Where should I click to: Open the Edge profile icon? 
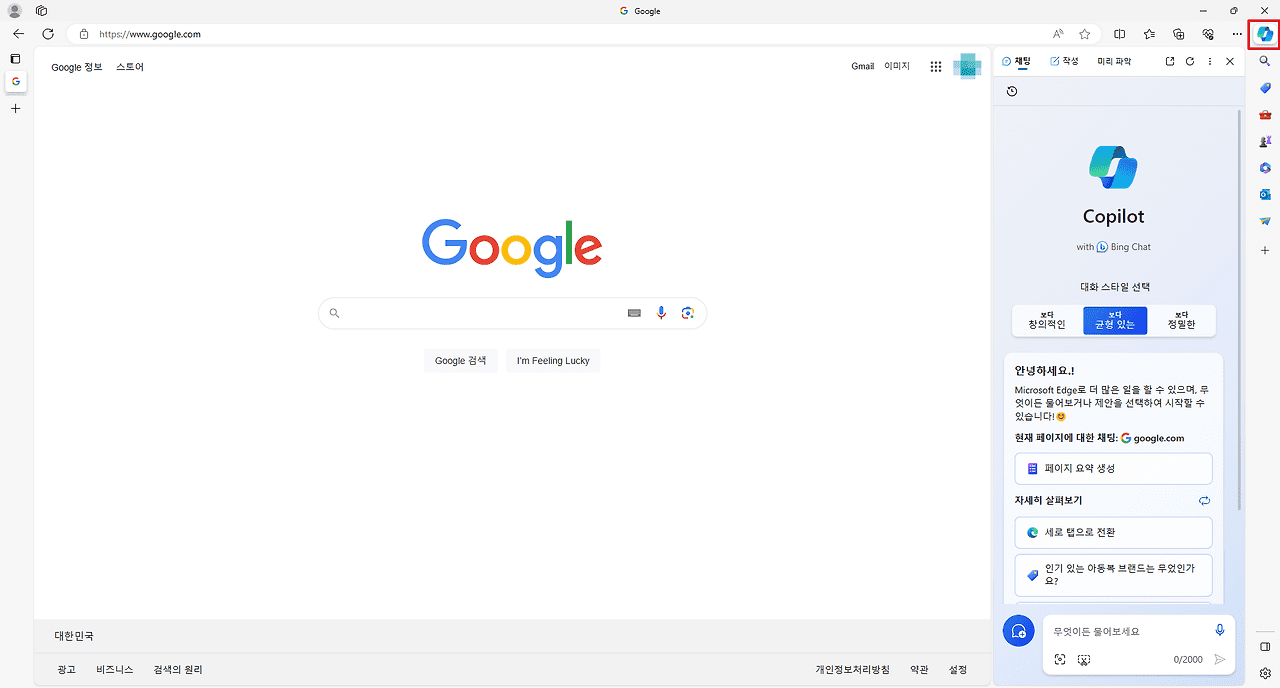pos(15,11)
